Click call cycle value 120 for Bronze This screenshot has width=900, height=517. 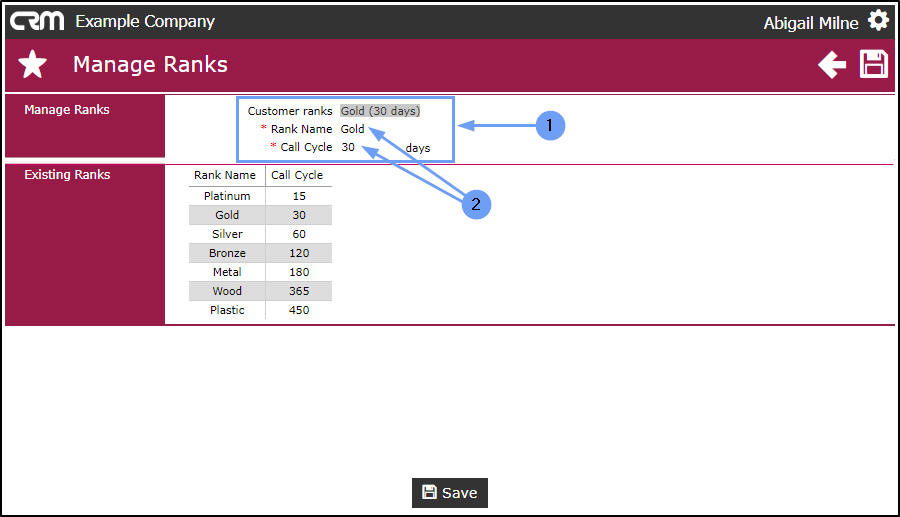point(299,253)
